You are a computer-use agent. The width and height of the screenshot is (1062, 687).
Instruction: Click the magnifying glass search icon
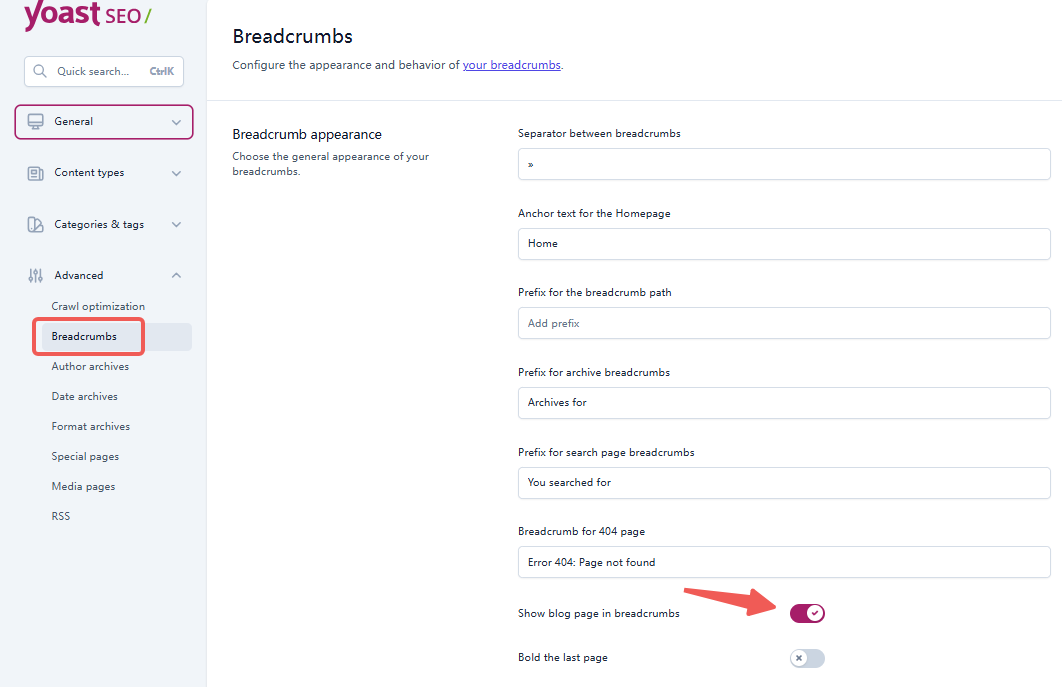coord(40,71)
